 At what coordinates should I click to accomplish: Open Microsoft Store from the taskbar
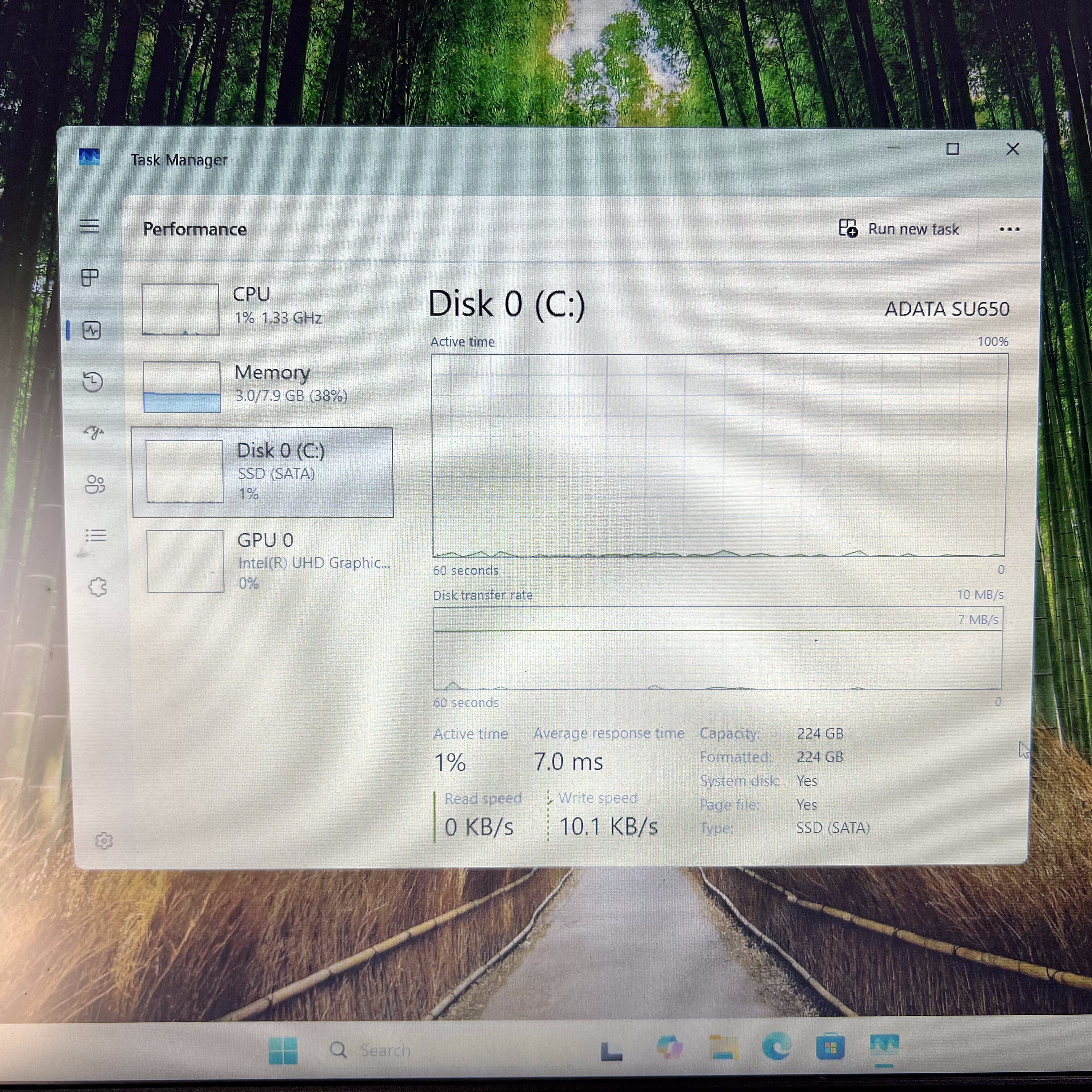point(830,1046)
